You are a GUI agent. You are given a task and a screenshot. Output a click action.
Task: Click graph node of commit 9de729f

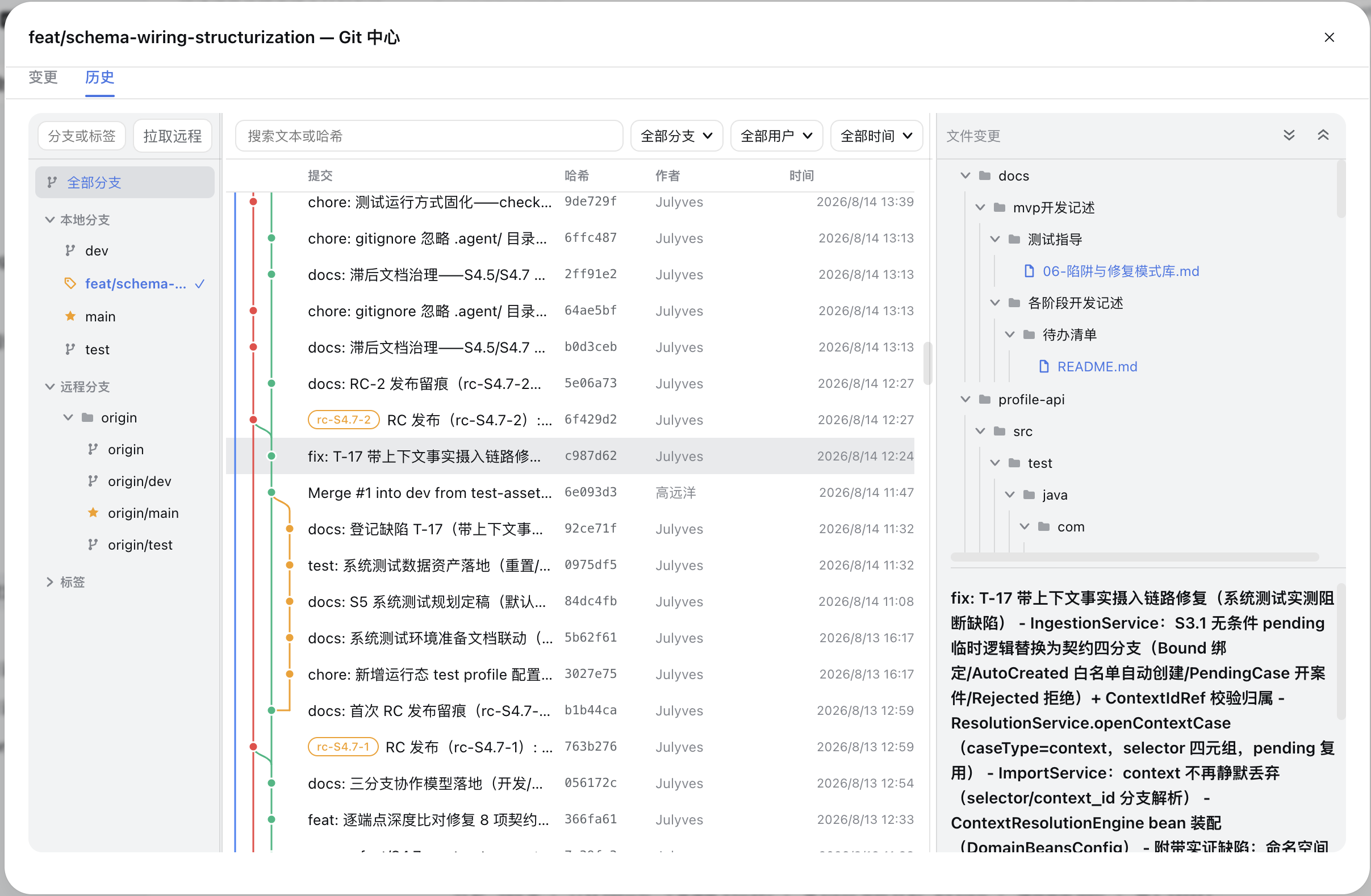coord(253,202)
